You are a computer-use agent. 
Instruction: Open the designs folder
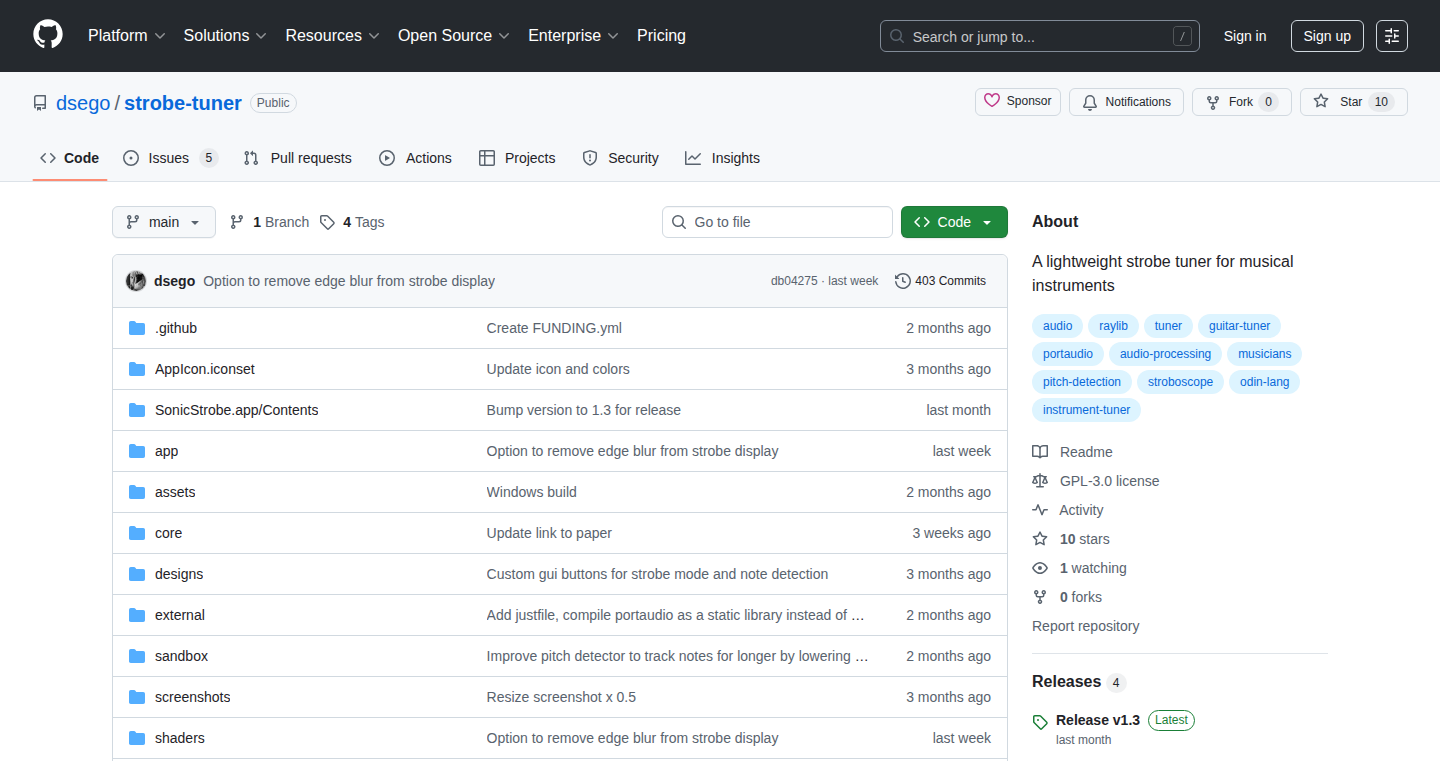(179, 574)
